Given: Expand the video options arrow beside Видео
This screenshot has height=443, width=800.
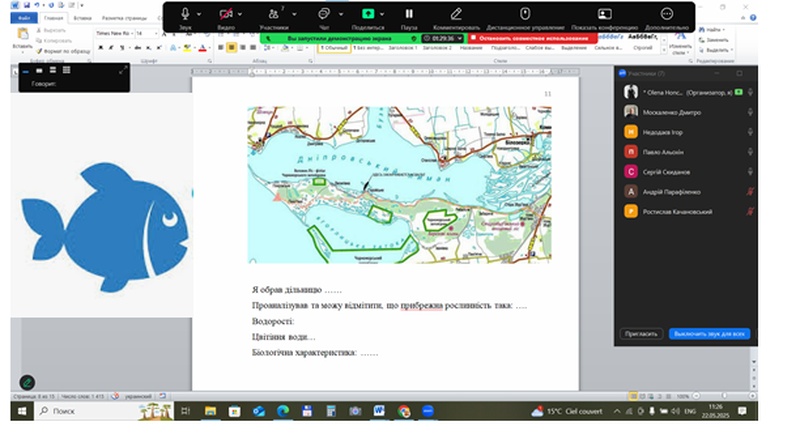Looking at the screenshot, I should [243, 13].
